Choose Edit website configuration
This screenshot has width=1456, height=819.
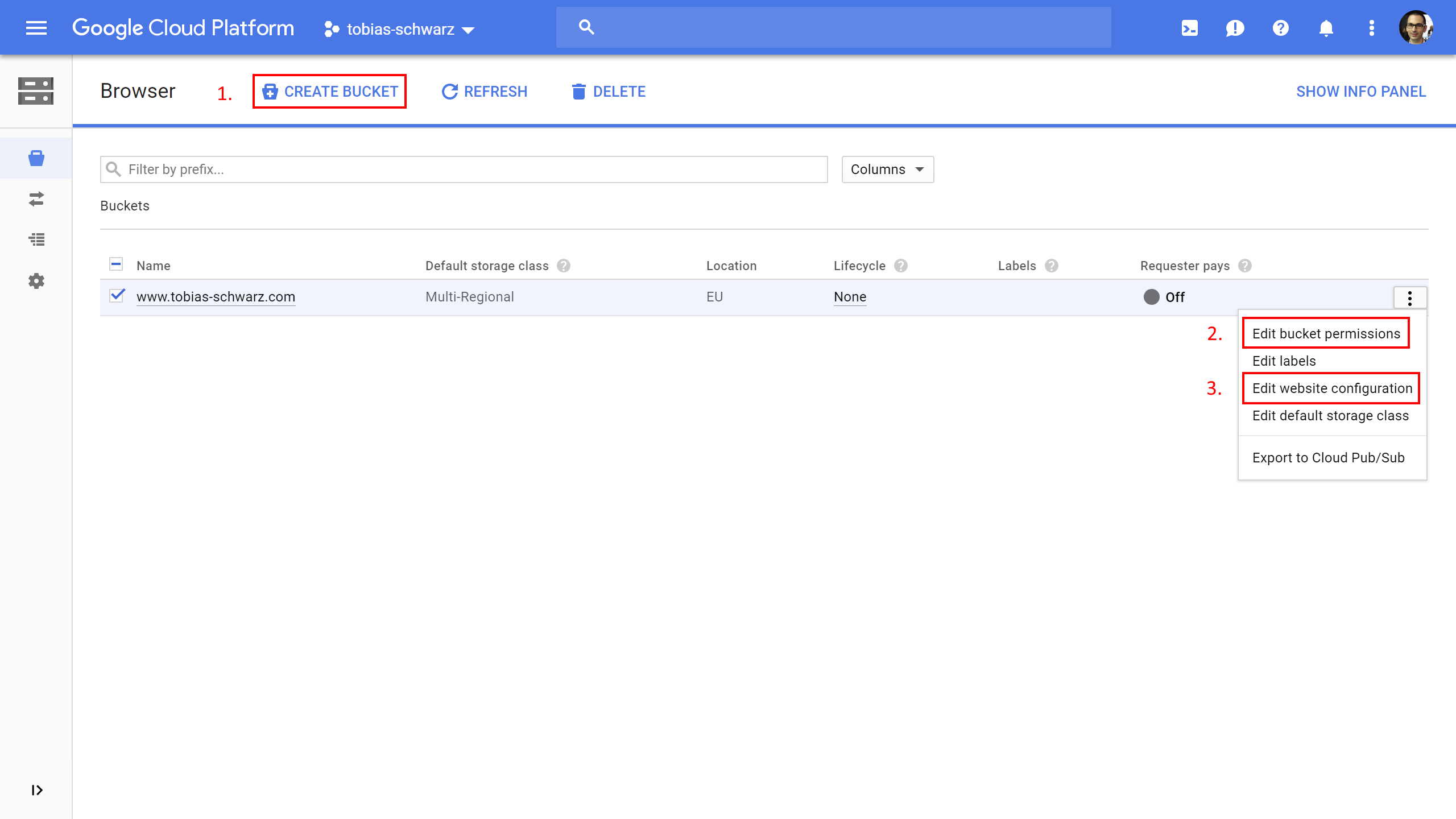pos(1331,388)
